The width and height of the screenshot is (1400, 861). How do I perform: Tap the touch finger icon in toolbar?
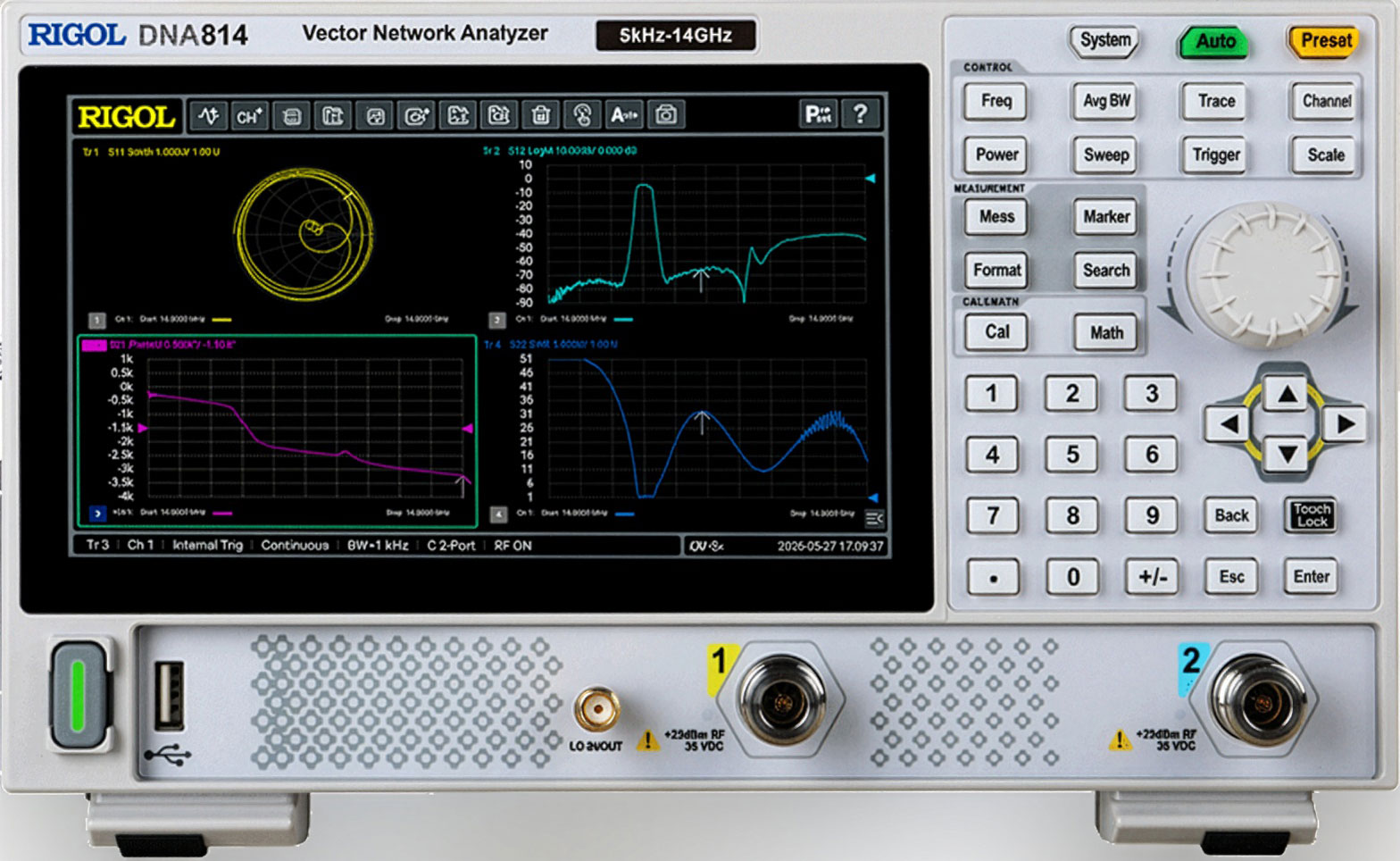[x=582, y=115]
